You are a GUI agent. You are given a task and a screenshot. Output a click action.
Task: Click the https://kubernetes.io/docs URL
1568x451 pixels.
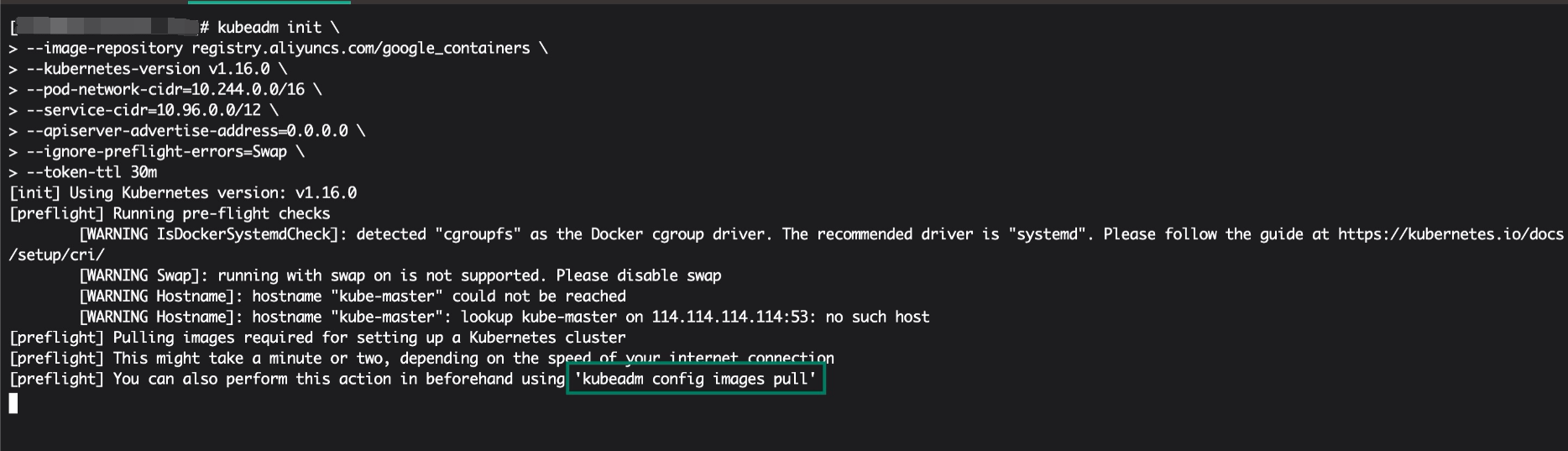pos(1450,234)
